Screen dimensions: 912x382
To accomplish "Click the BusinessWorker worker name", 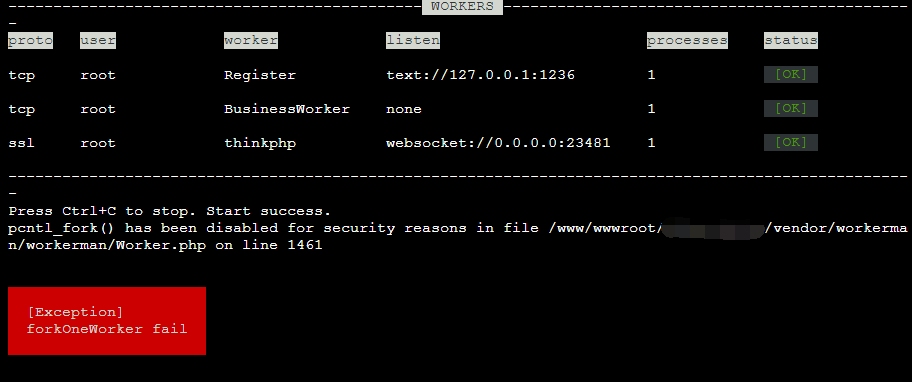I will (287, 109).
